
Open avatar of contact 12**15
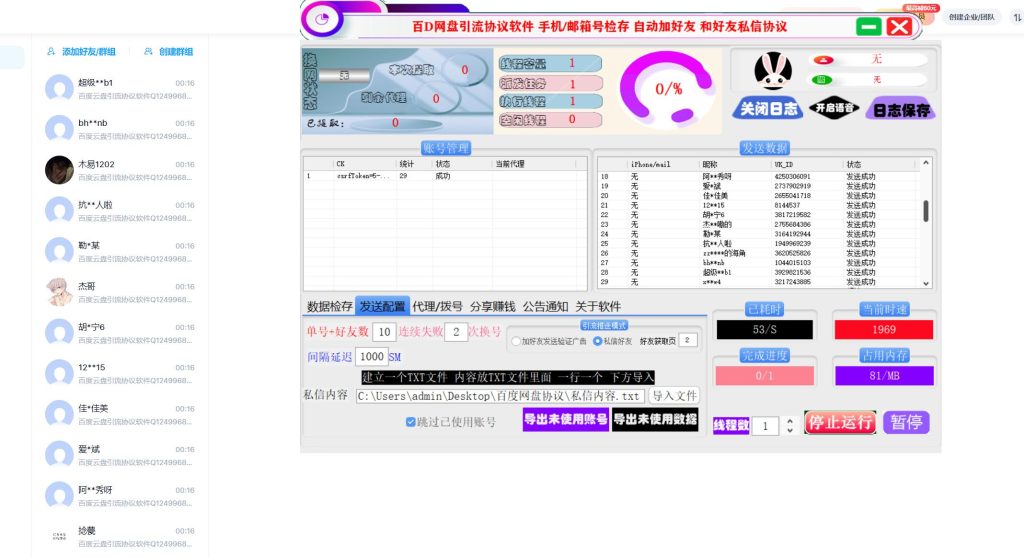(59, 373)
